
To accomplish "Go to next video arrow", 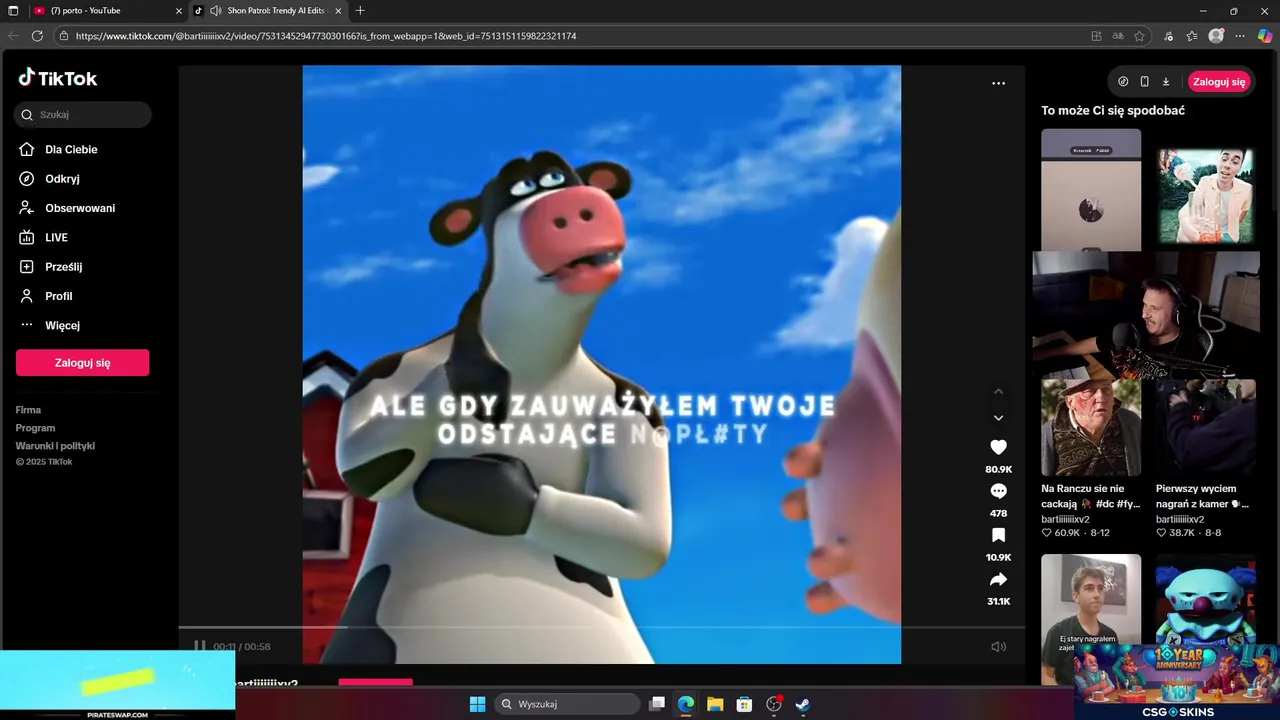I will tap(998, 418).
